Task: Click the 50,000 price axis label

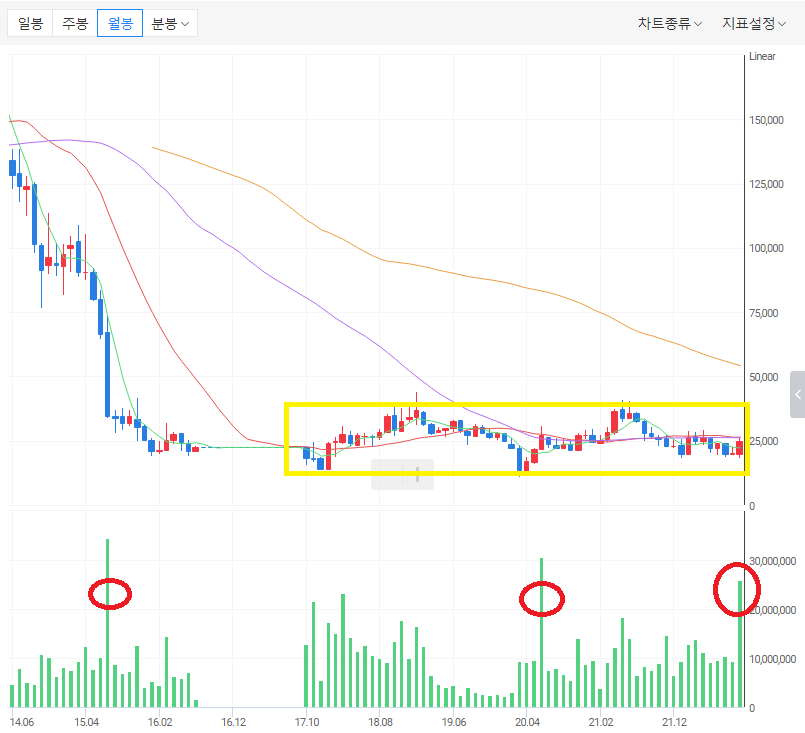Action: pyautogui.click(x=764, y=377)
